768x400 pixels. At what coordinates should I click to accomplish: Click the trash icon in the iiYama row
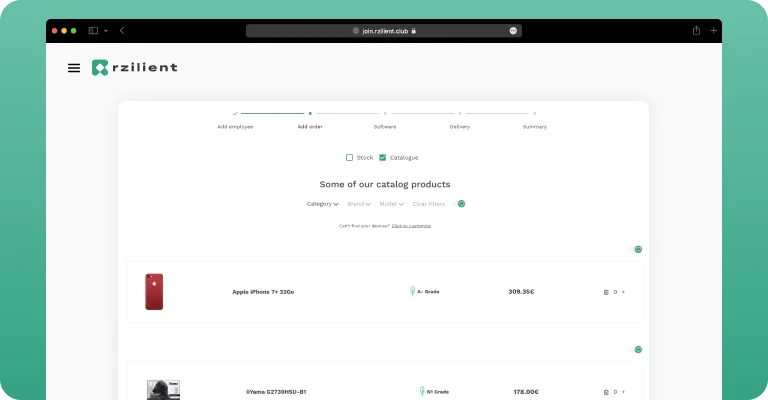(606, 392)
